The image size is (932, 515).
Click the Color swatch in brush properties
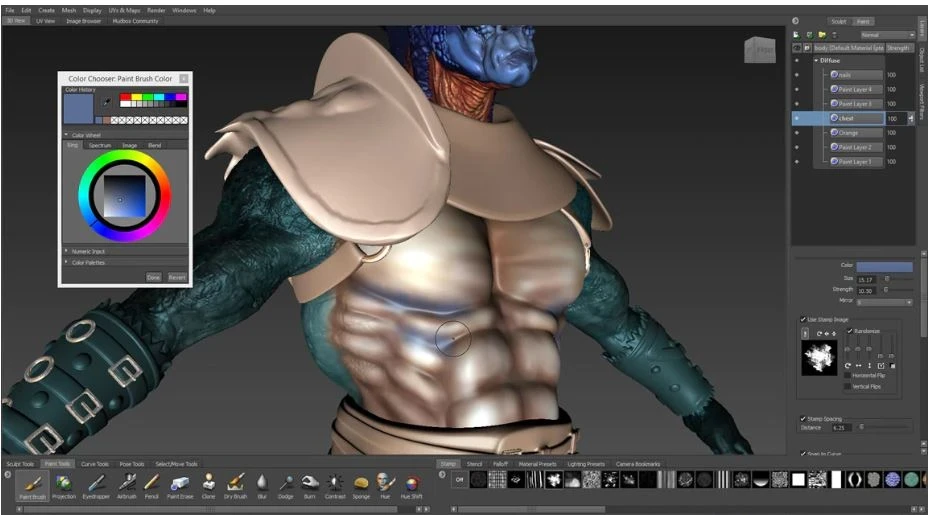pyautogui.click(x=884, y=266)
